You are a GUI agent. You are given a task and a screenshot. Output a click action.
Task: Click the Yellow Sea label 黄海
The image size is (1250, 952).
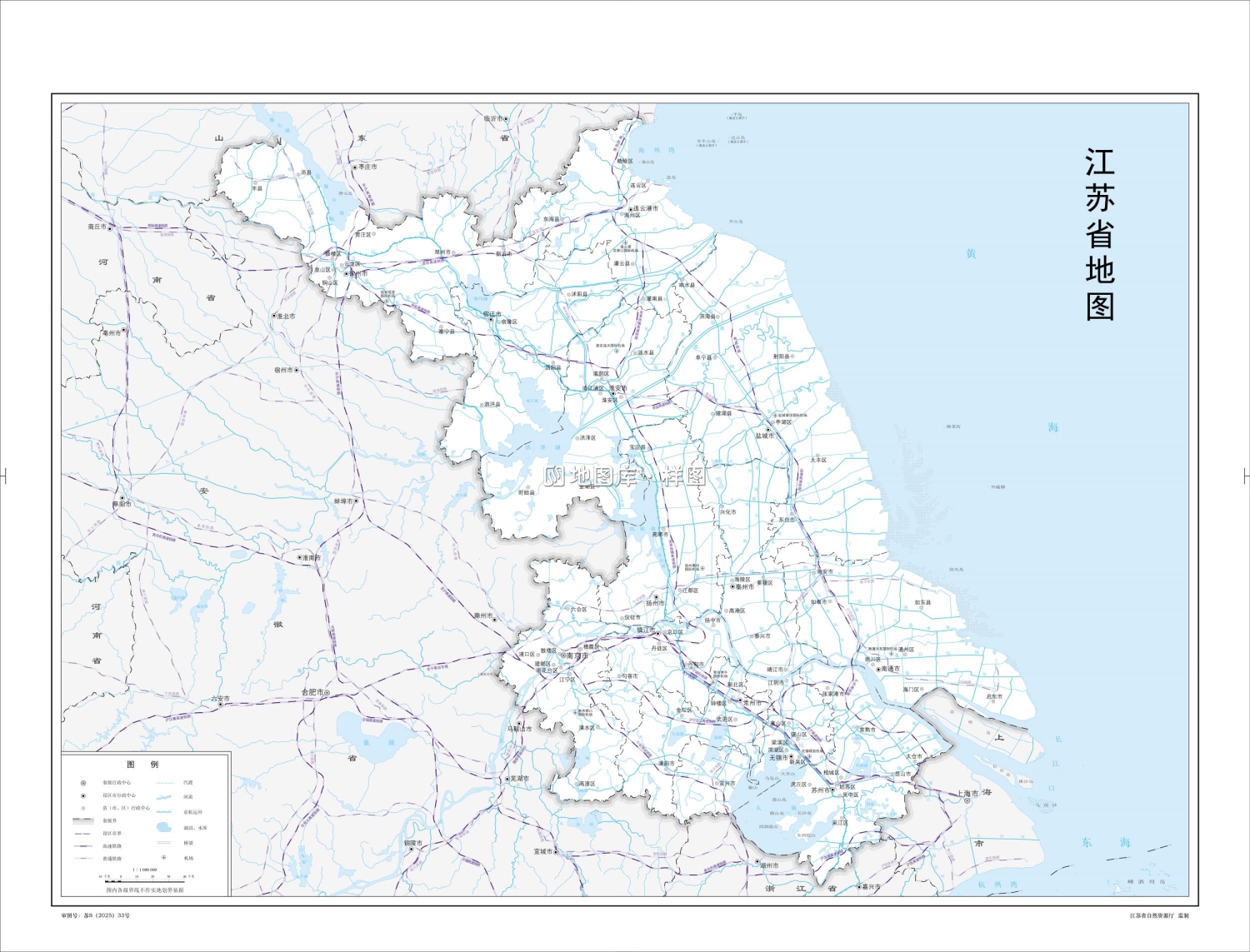(971, 253)
